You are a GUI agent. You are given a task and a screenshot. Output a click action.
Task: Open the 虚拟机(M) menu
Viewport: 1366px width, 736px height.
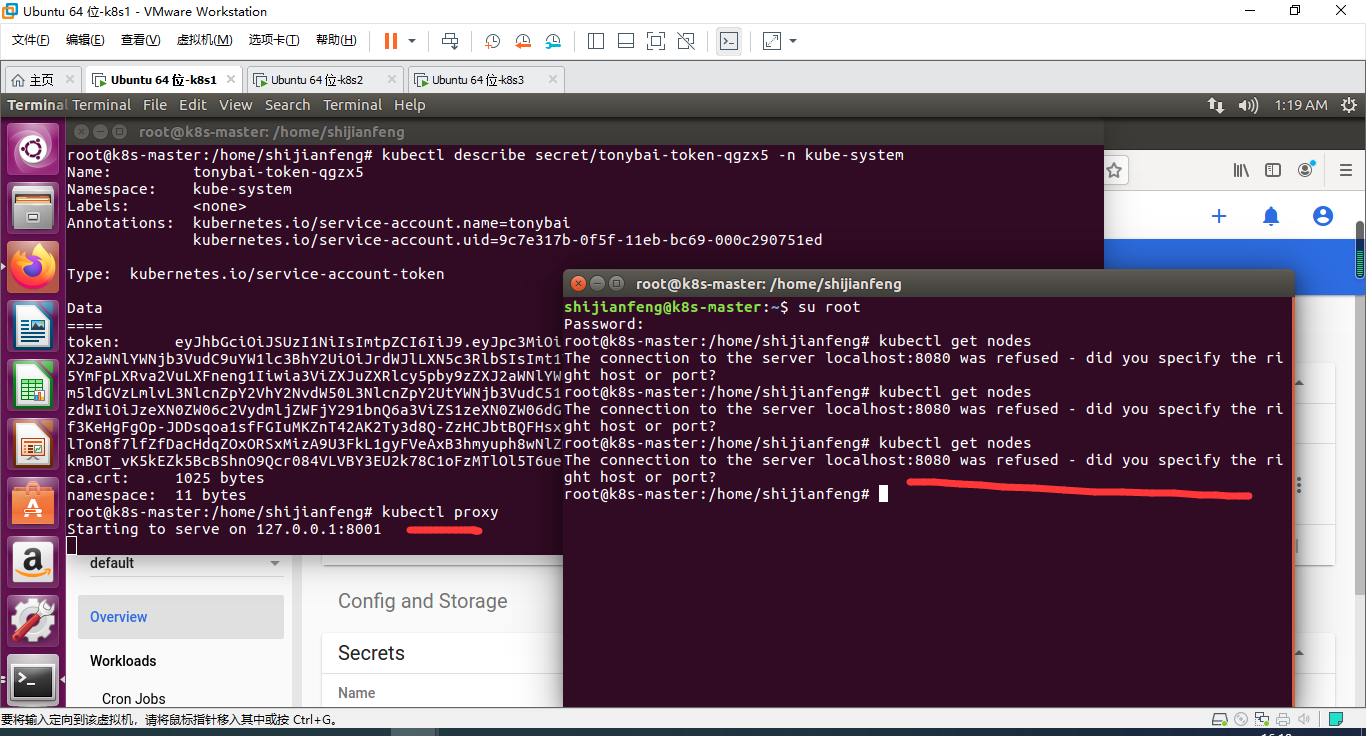coord(204,40)
